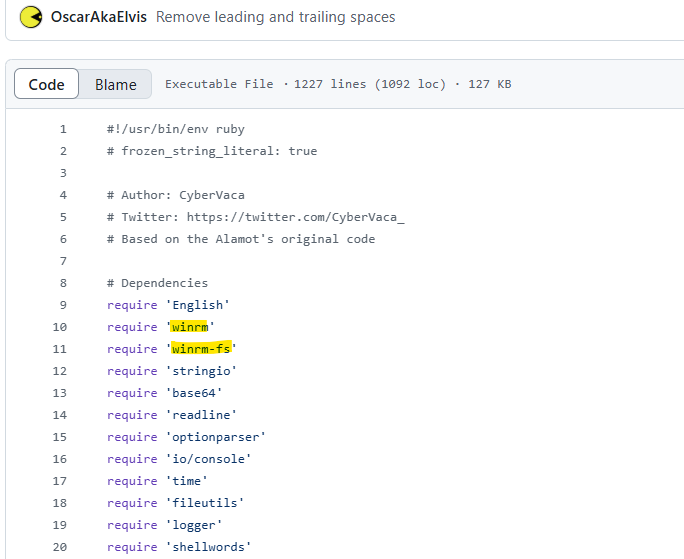Switch to the Code view tab
Image resolution: width=684 pixels, height=559 pixels.
click(x=46, y=84)
